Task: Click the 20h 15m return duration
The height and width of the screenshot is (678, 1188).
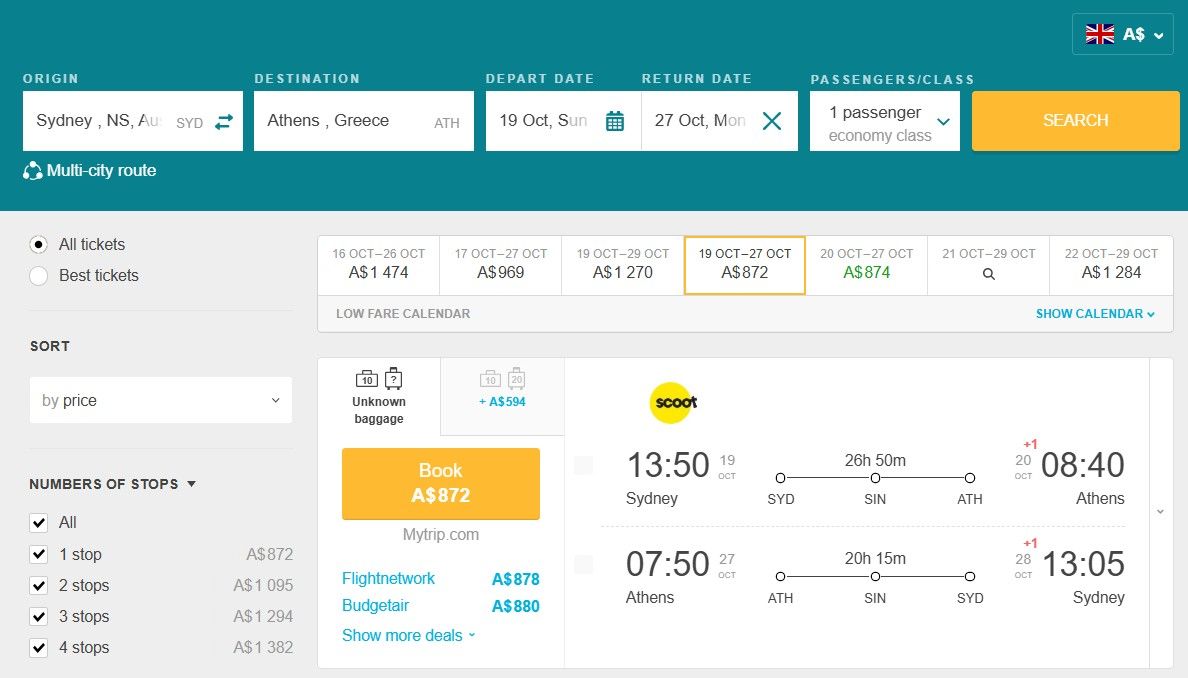Action: point(875,559)
